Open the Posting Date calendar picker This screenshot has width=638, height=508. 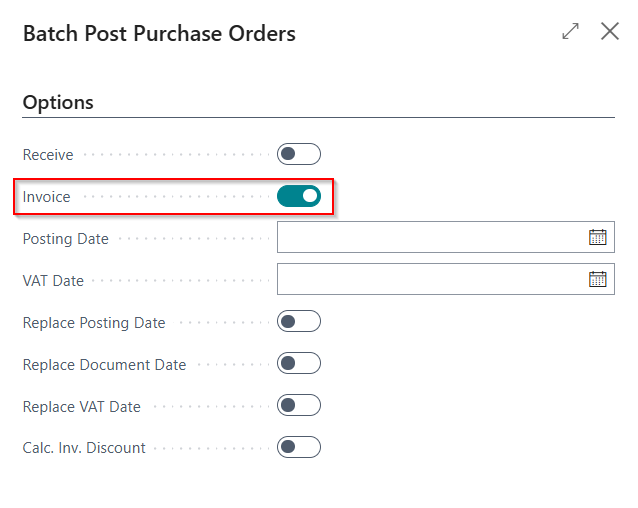pyautogui.click(x=597, y=237)
